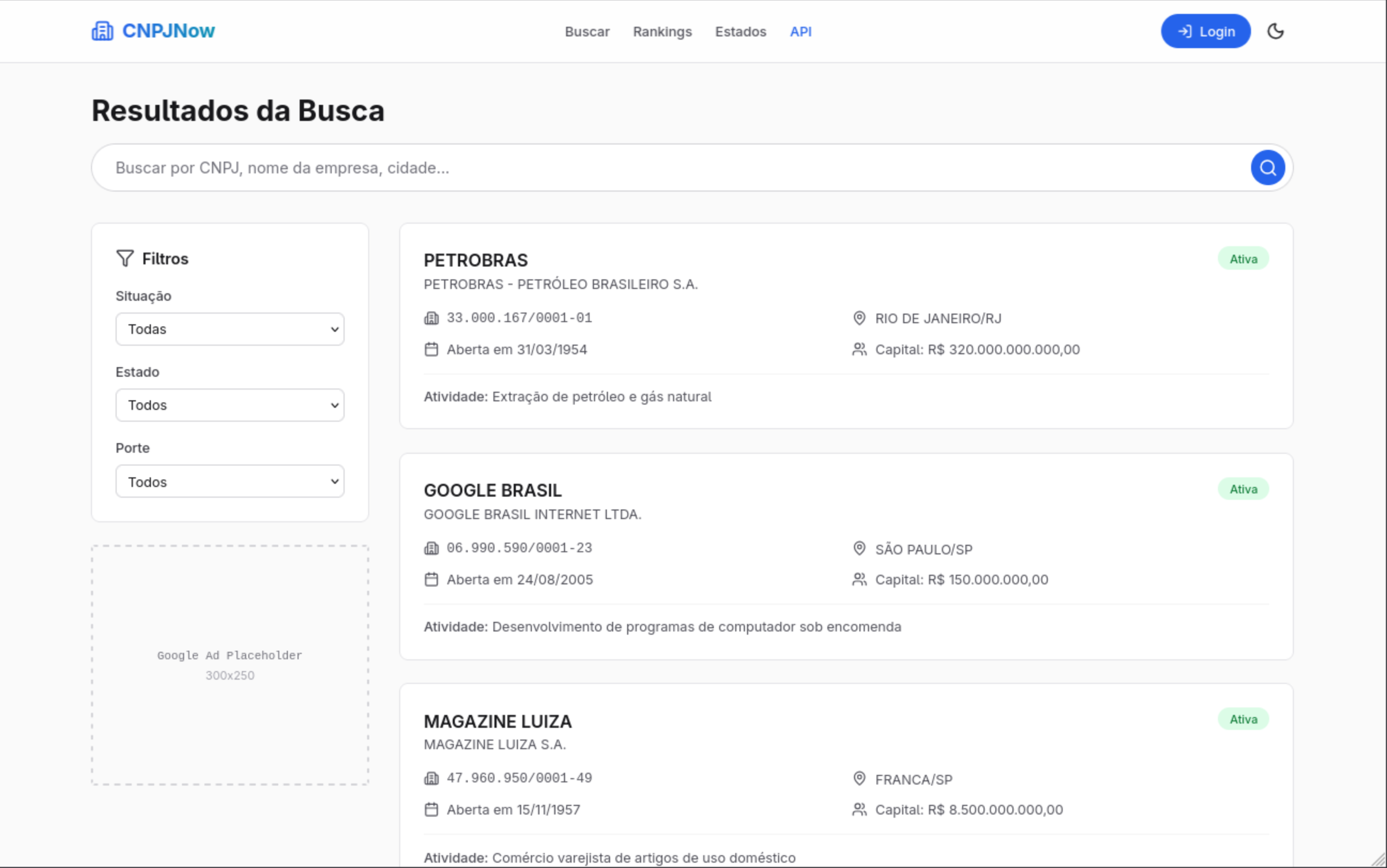The height and width of the screenshot is (868, 1387).
Task: Click Capital: R$ 150.000.000,00
Action: [962, 580]
